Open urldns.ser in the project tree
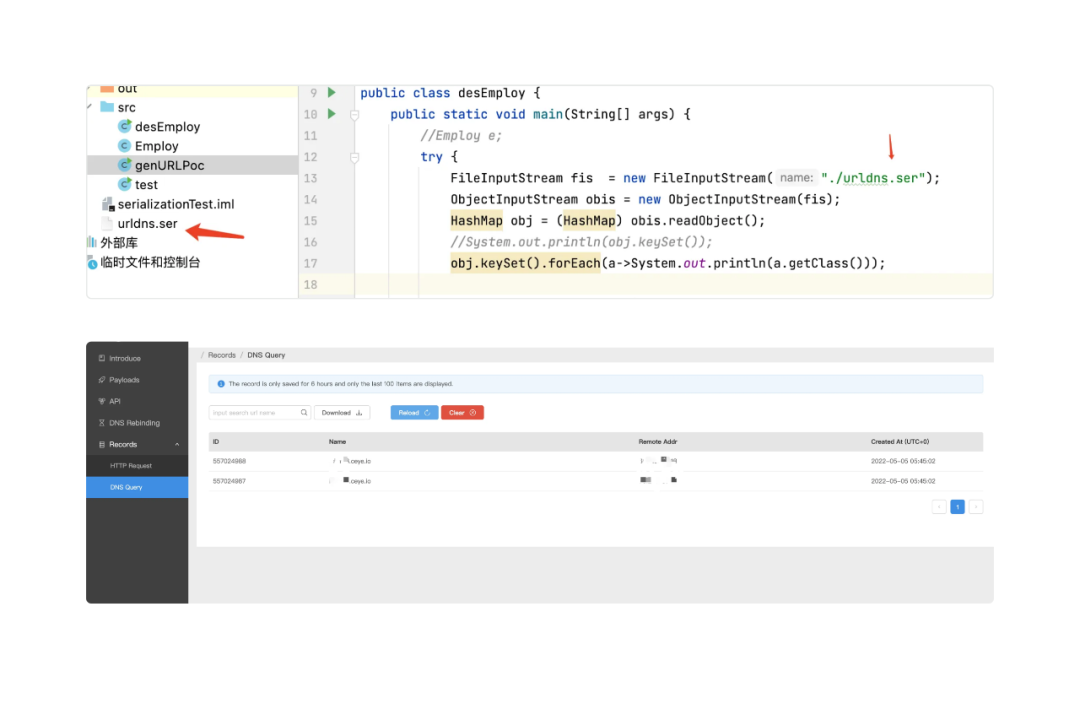This screenshot has width=1080, height=704. pyautogui.click(x=147, y=223)
